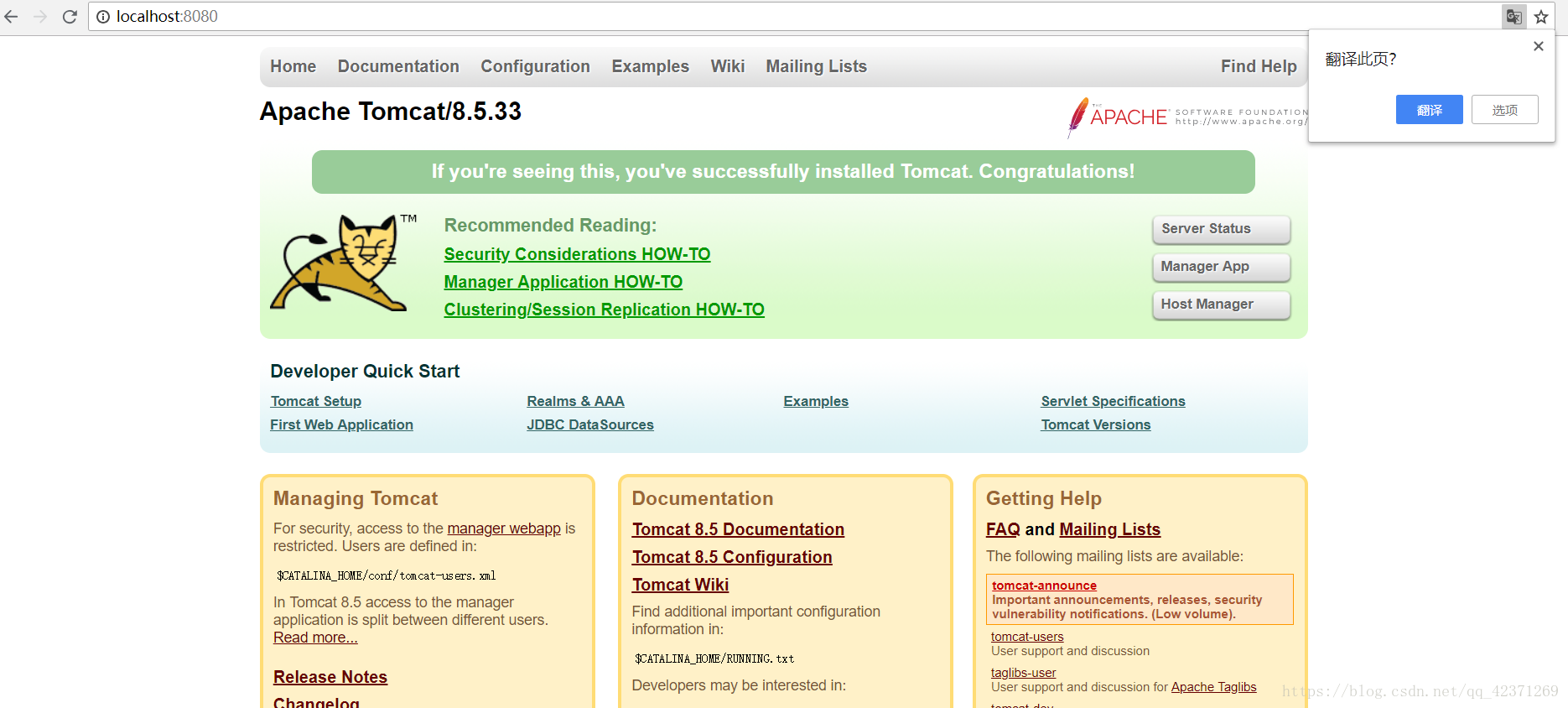Open the Wiki nav item
Viewport: 1568px width, 708px height.
(728, 66)
